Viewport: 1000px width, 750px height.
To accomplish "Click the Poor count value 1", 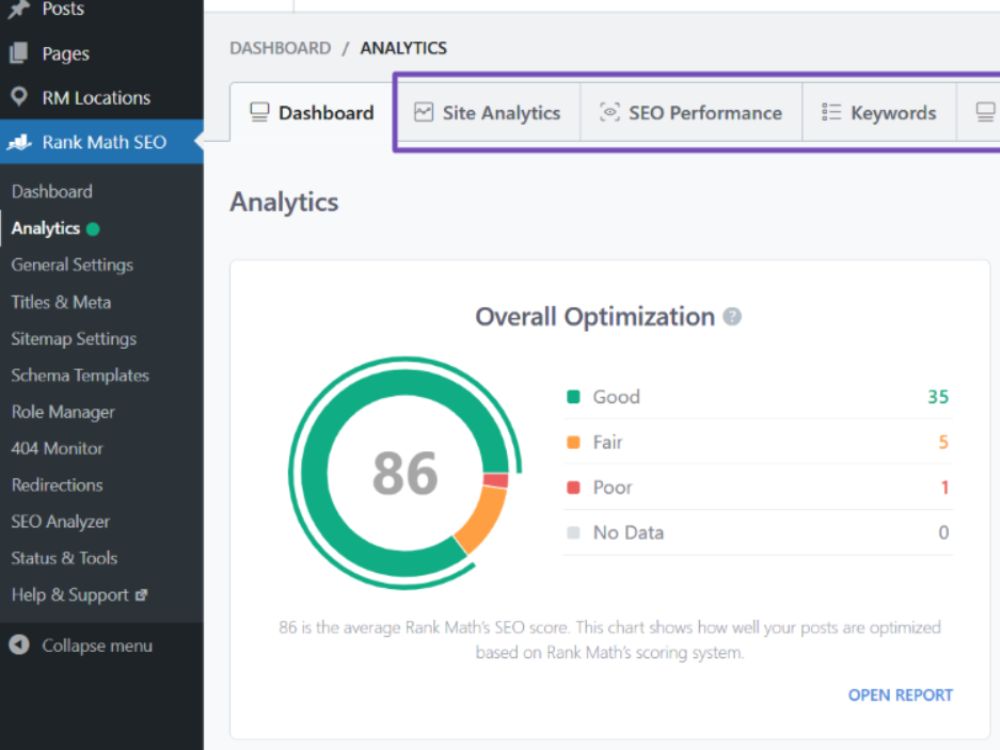I will 945,487.
